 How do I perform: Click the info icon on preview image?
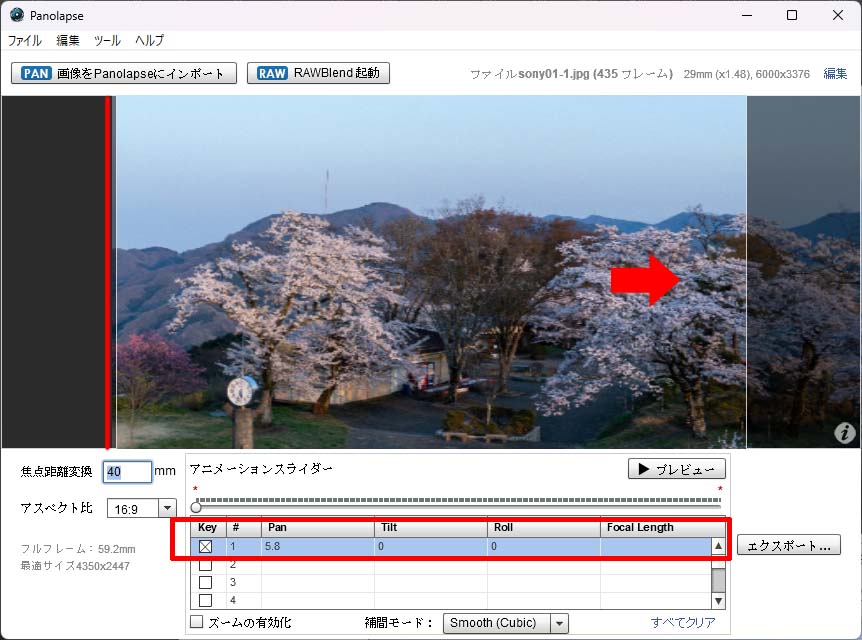point(845,433)
